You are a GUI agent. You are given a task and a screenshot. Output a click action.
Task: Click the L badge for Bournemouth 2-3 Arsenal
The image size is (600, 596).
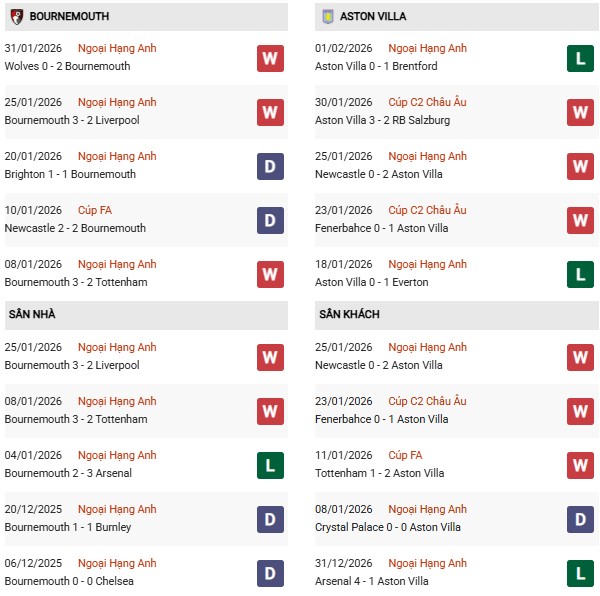270,465
